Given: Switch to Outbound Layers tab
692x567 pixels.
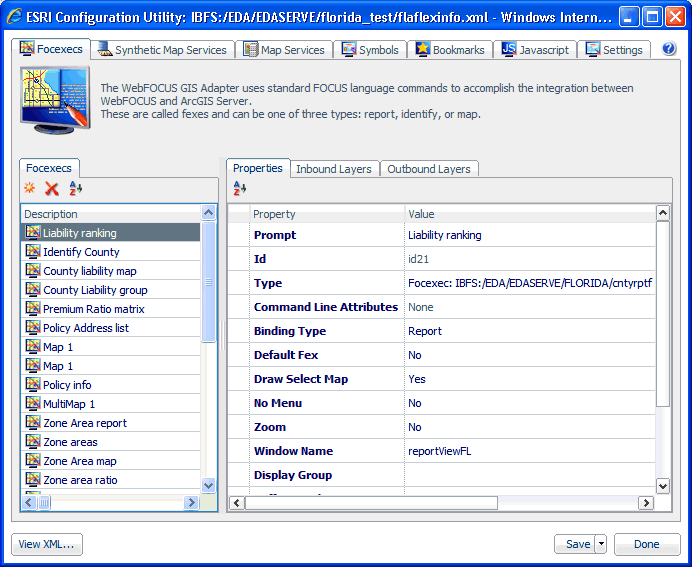Looking at the screenshot, I should (x=429, y=169).
